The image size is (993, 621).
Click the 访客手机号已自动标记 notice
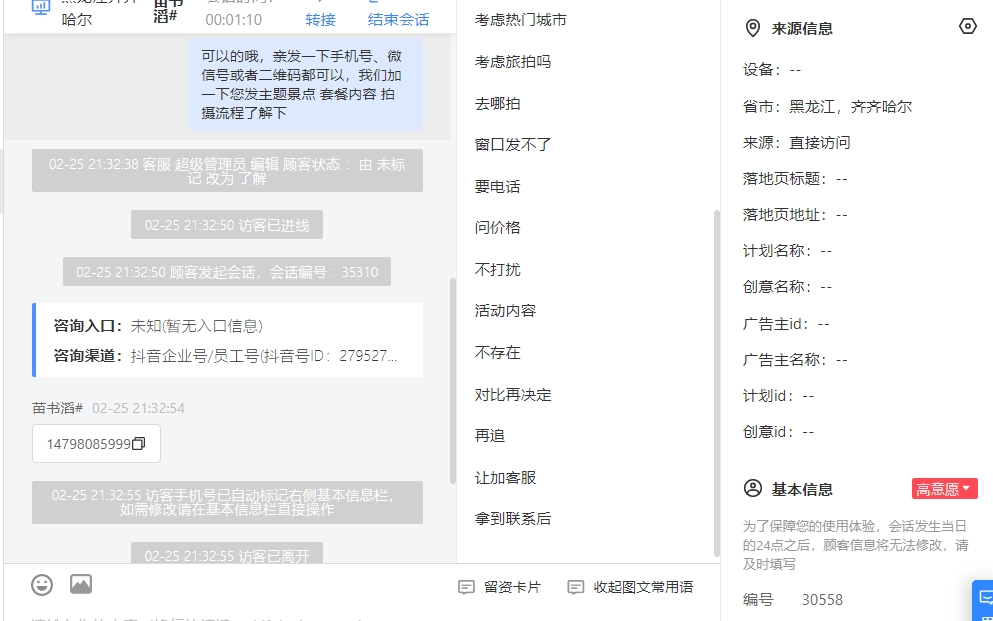[227, 503]
